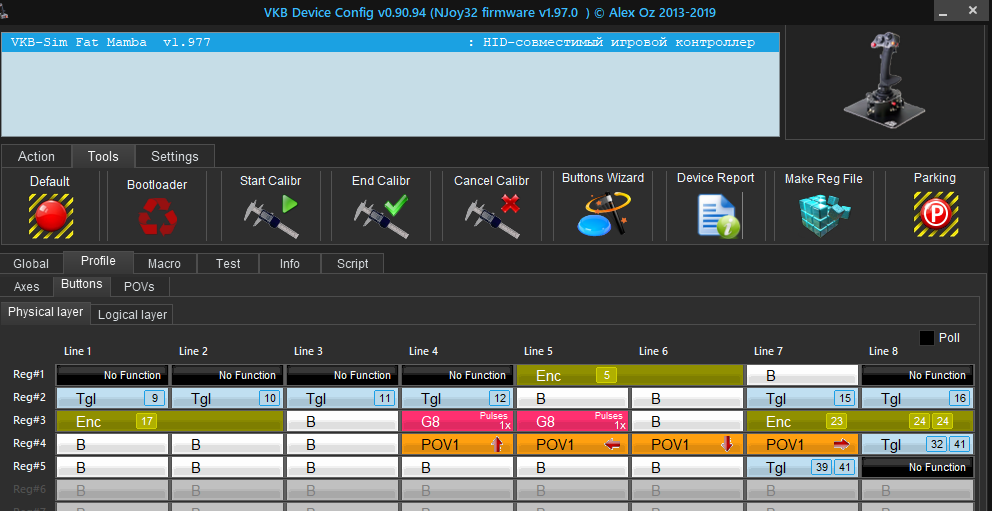Select the Tgl 15 cell
The width and height of the screenshot is (994, 511).
803,398
